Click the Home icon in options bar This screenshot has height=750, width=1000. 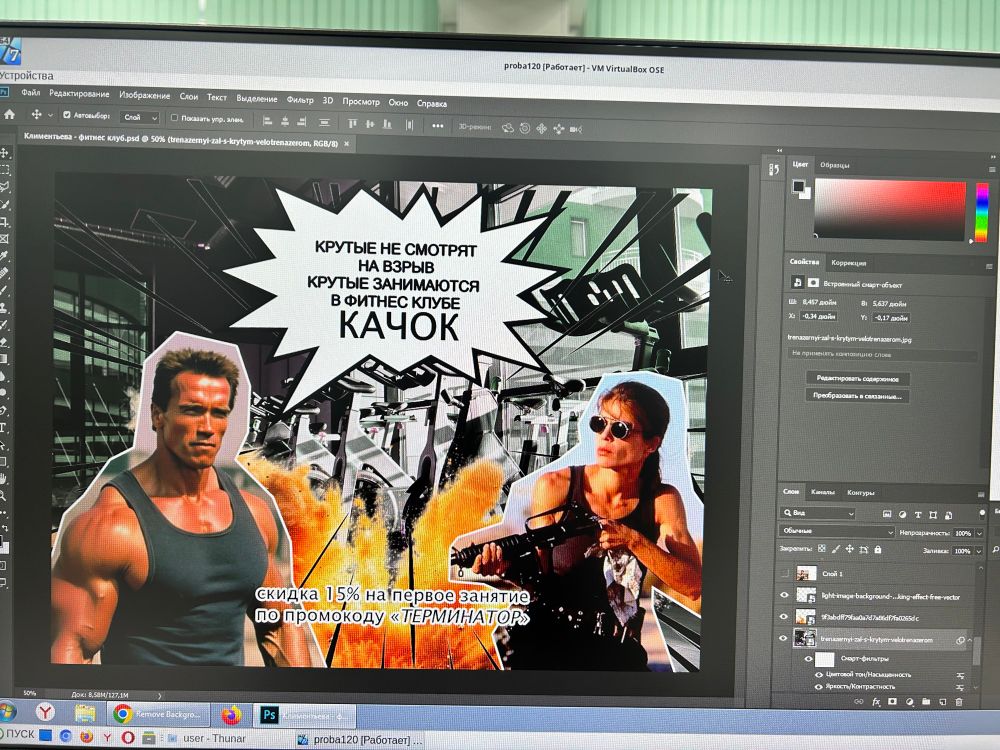(x=10, y=115)
